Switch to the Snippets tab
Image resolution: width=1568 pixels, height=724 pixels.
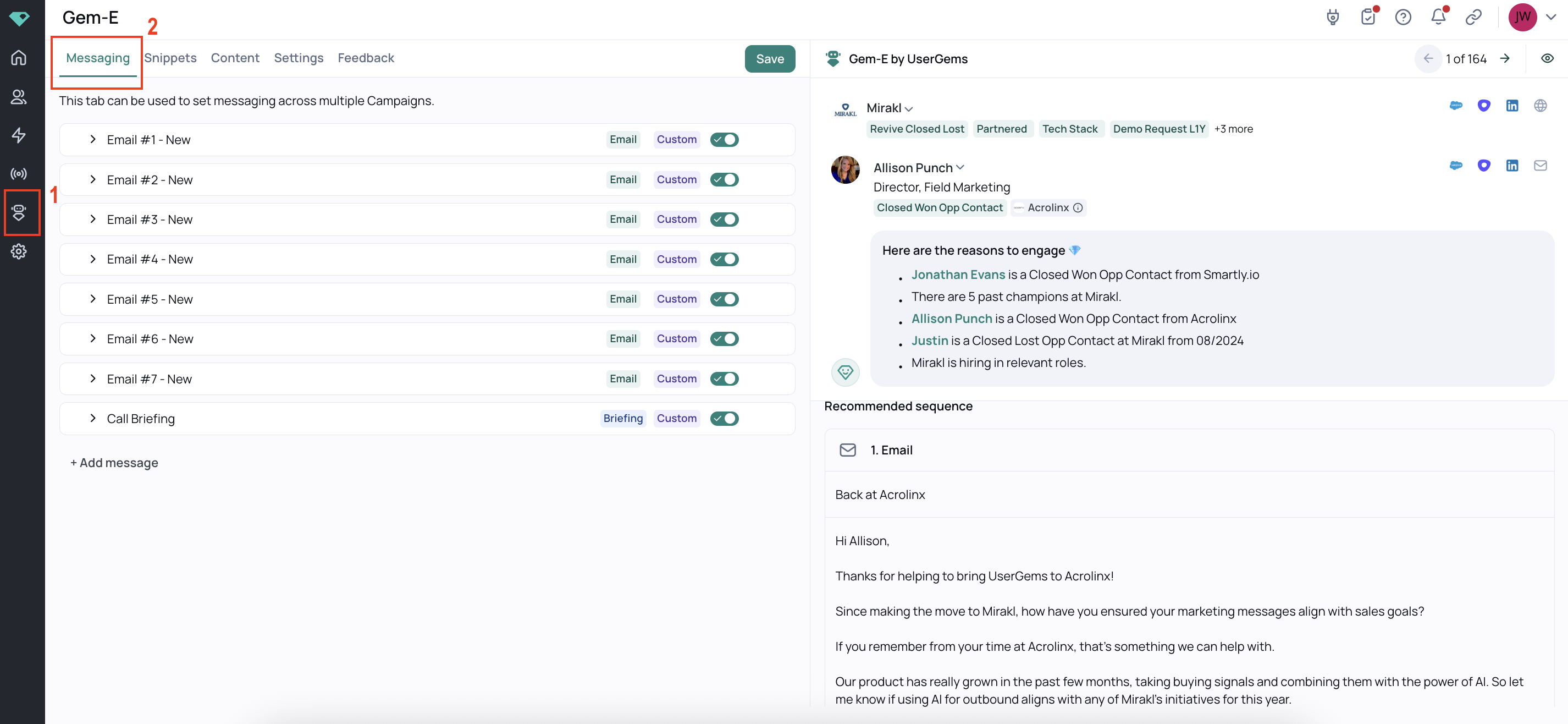(x=170, y=58)
